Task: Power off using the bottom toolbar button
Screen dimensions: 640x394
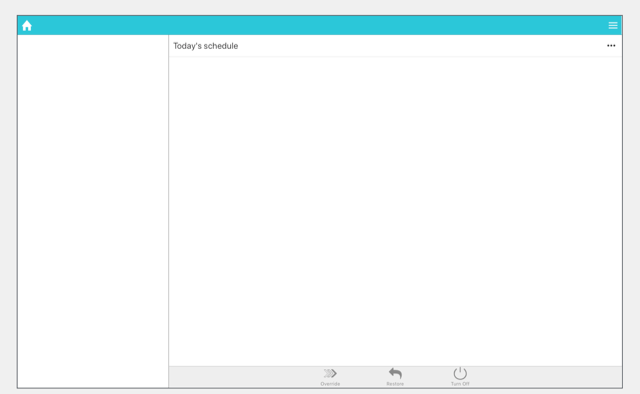Action: (460, 376)
